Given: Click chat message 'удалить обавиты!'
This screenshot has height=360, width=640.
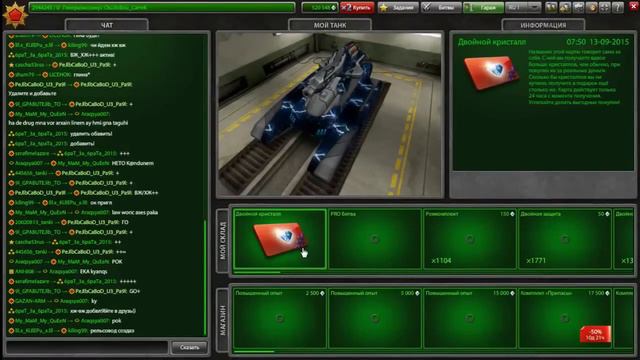Looking at the screenshot, I should coord(91,133).
